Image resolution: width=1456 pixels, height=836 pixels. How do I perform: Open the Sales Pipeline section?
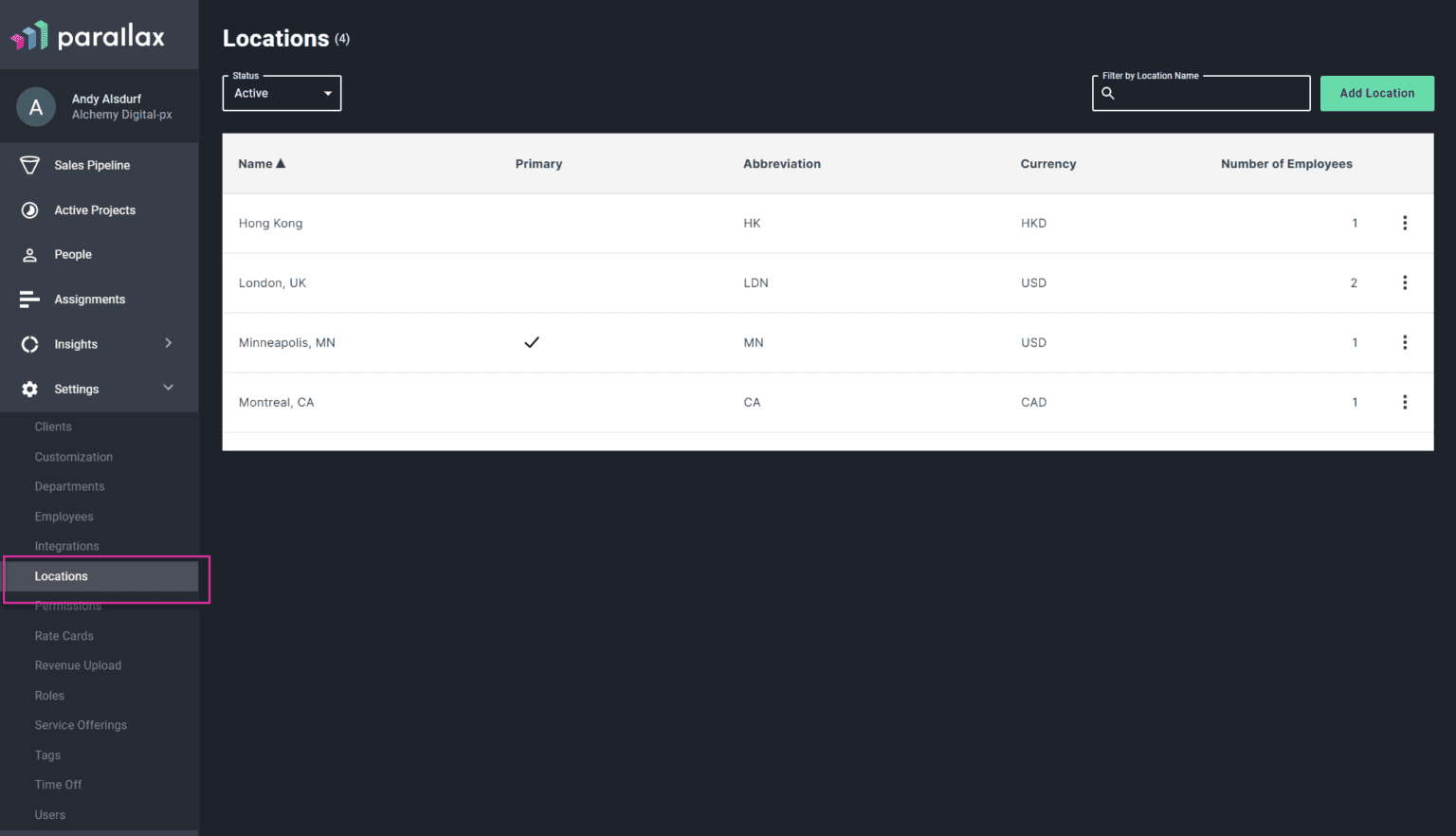point(29,165)
